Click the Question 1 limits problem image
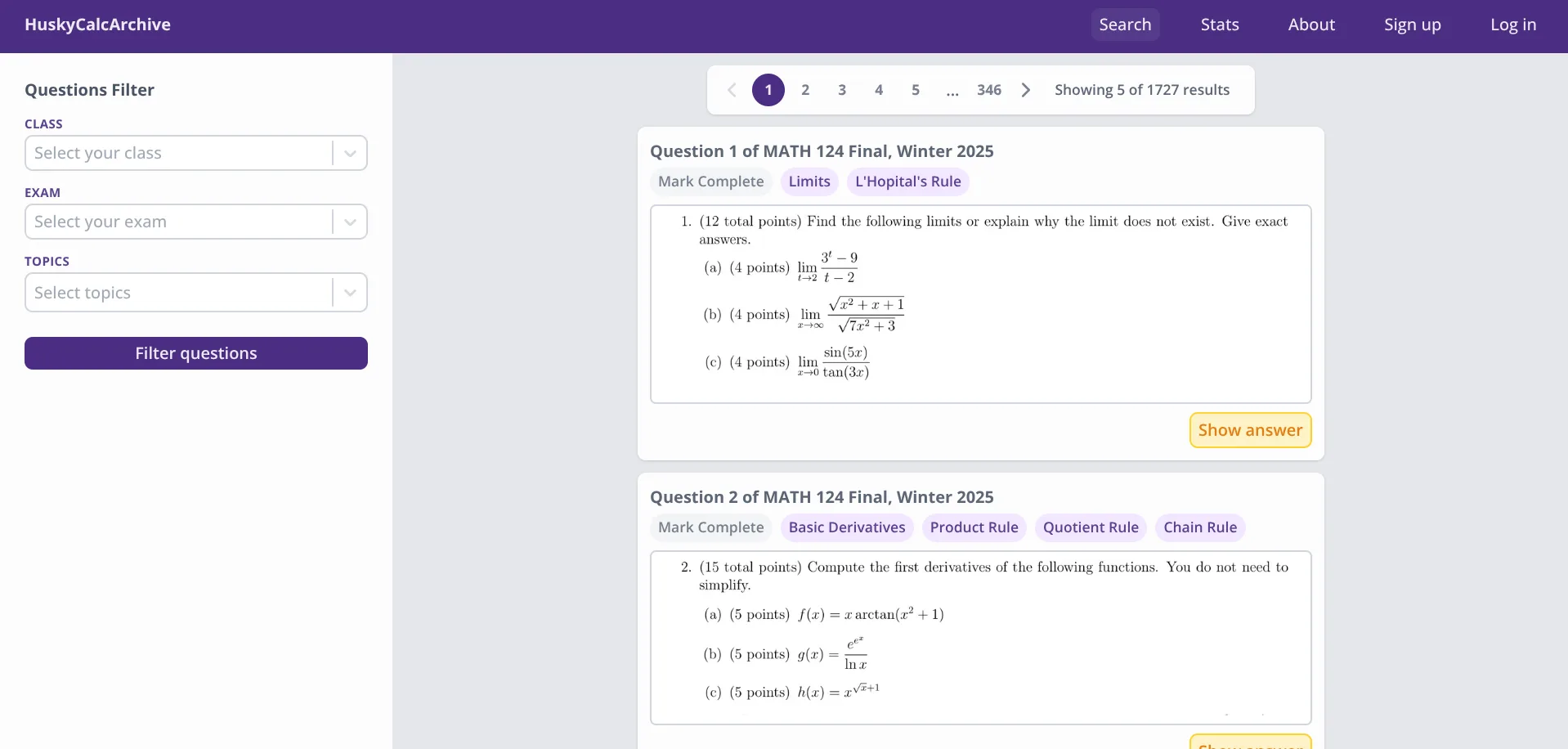Image resolution: width=1568 pixels, height=749 pixels. tap(981, 304)
